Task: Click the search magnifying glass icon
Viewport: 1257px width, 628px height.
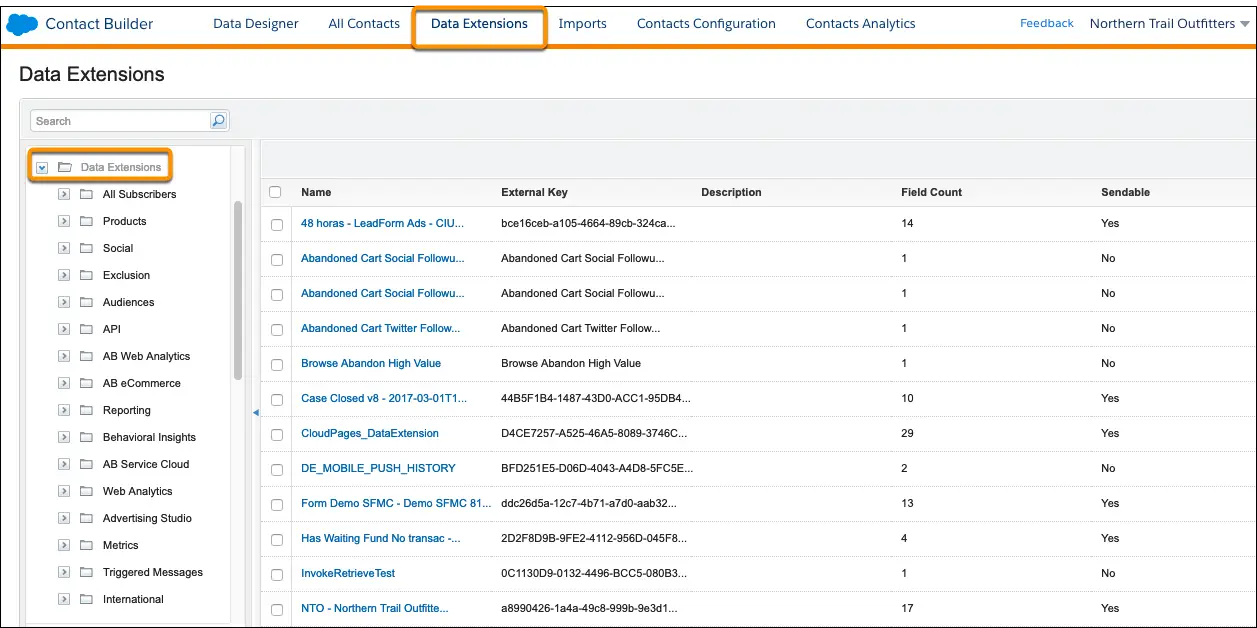Action: 217,120
